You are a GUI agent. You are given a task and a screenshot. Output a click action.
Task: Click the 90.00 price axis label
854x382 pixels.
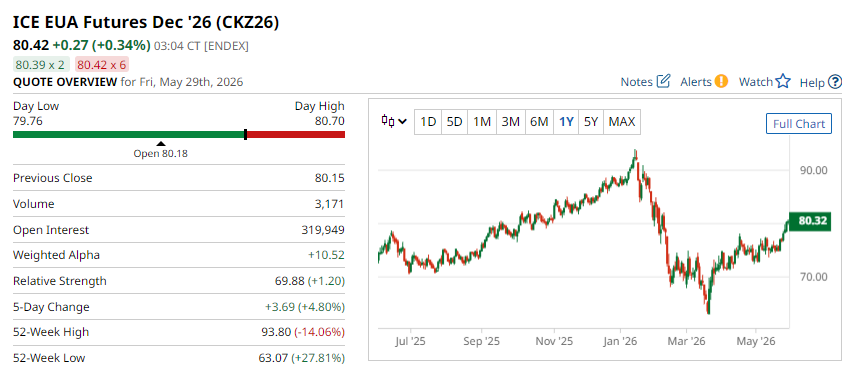(x=814, y=170)
